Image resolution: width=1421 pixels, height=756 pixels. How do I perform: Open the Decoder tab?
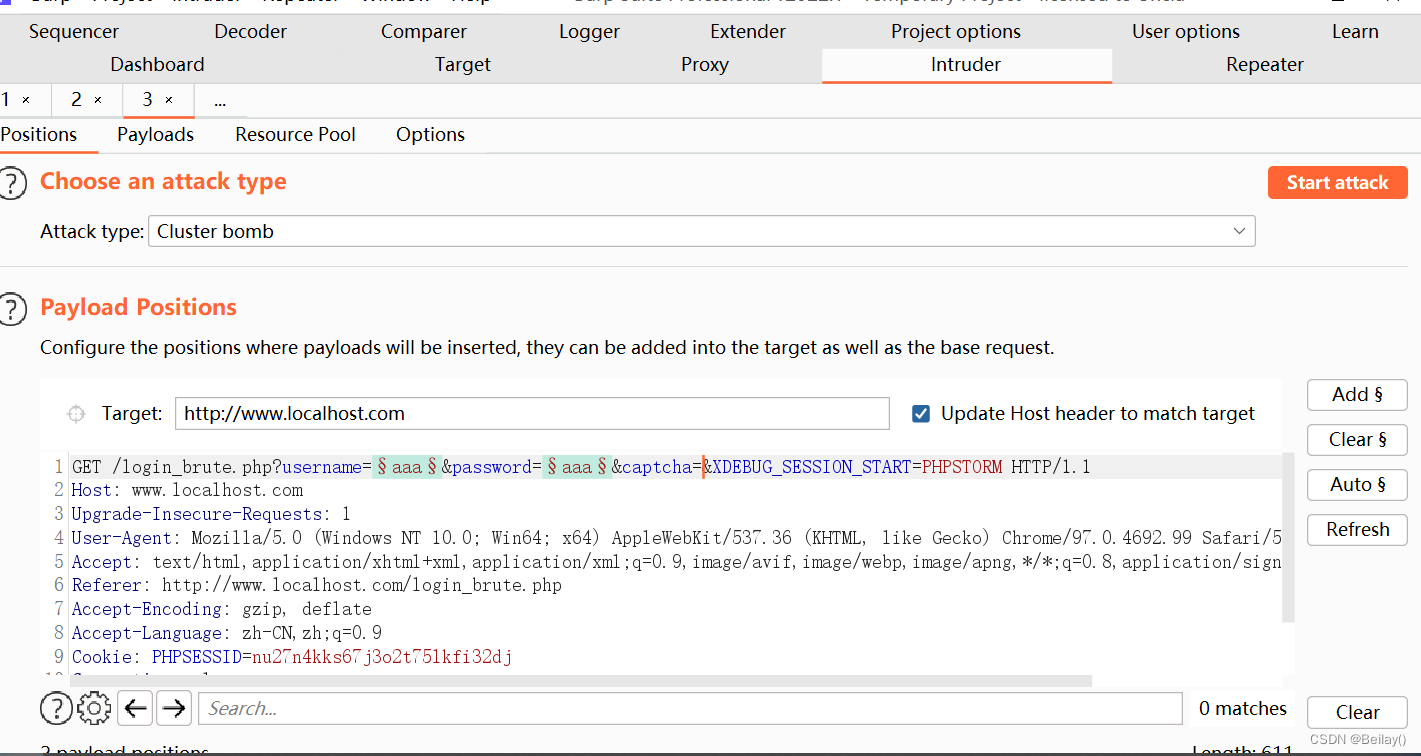[x=251, y=31]
